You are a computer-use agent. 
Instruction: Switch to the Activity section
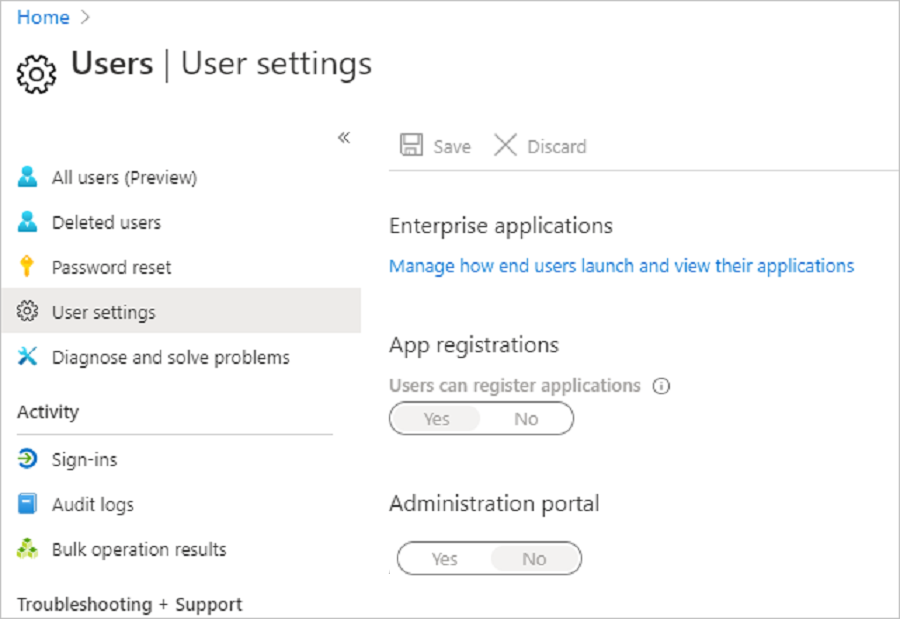click(46, 412)
